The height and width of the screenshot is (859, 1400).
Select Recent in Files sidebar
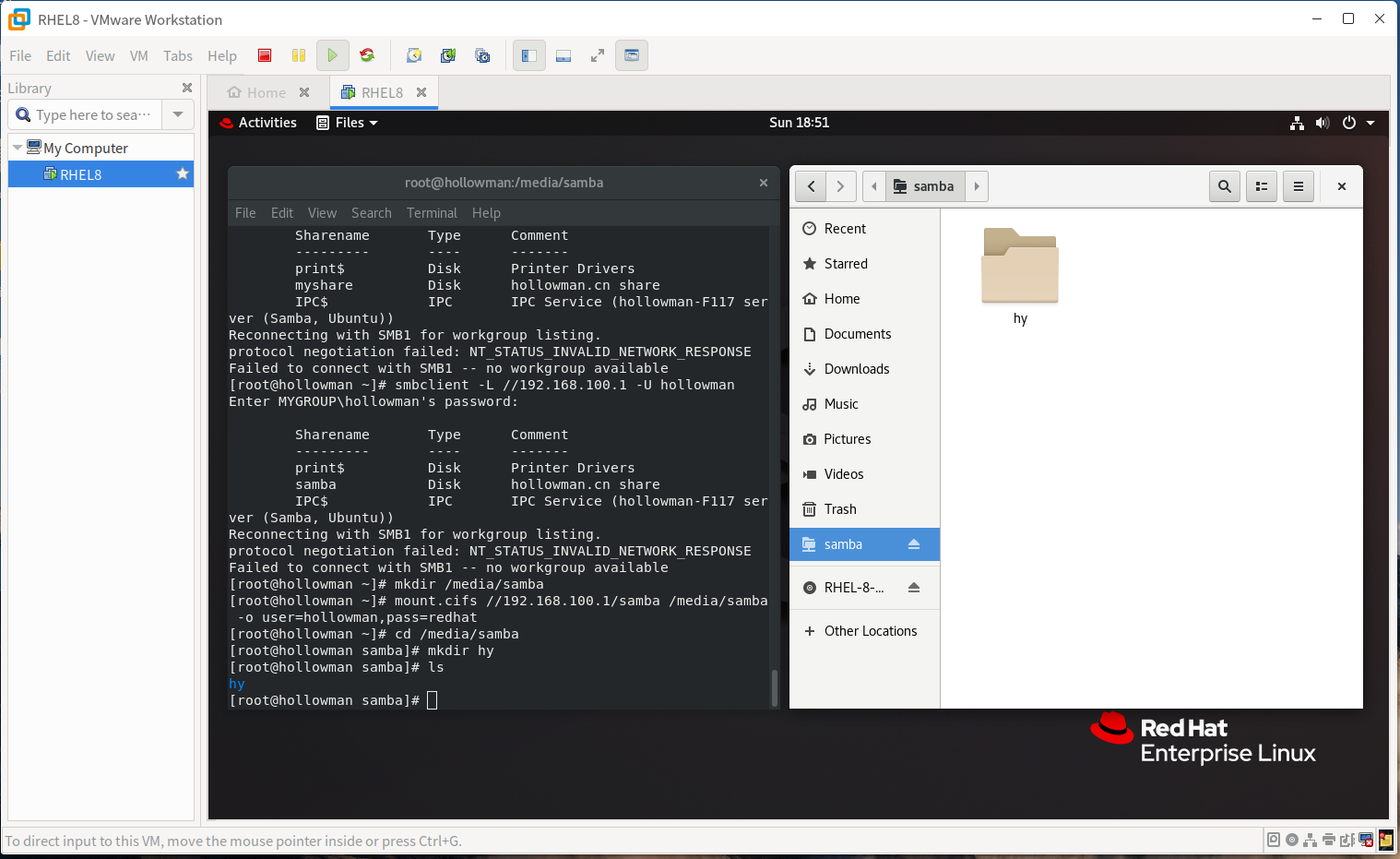tap(864, 229)
